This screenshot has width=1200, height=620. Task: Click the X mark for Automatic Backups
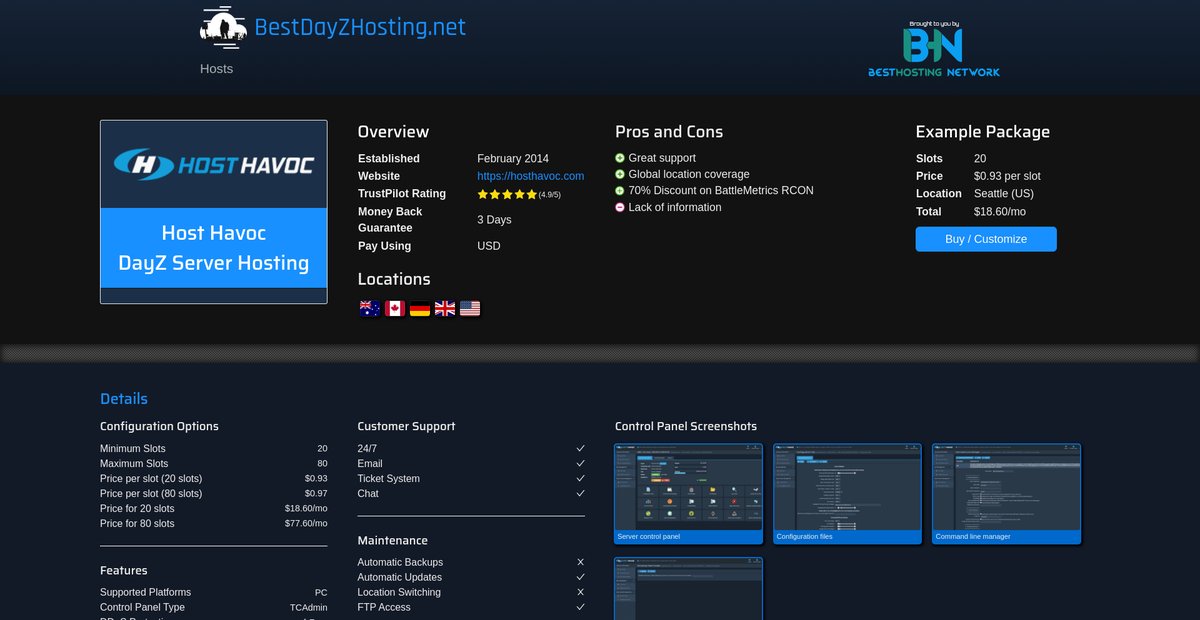pos(580,563)
